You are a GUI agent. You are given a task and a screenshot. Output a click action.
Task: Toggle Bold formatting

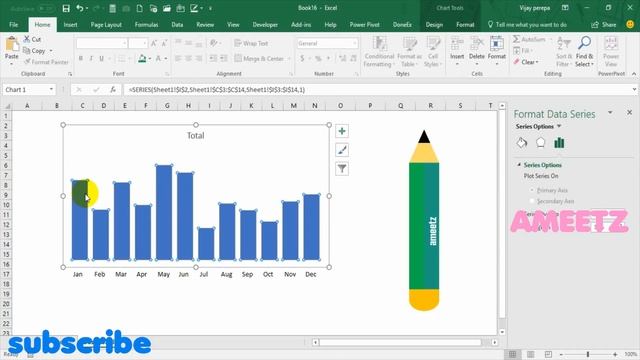coord(81,58)
